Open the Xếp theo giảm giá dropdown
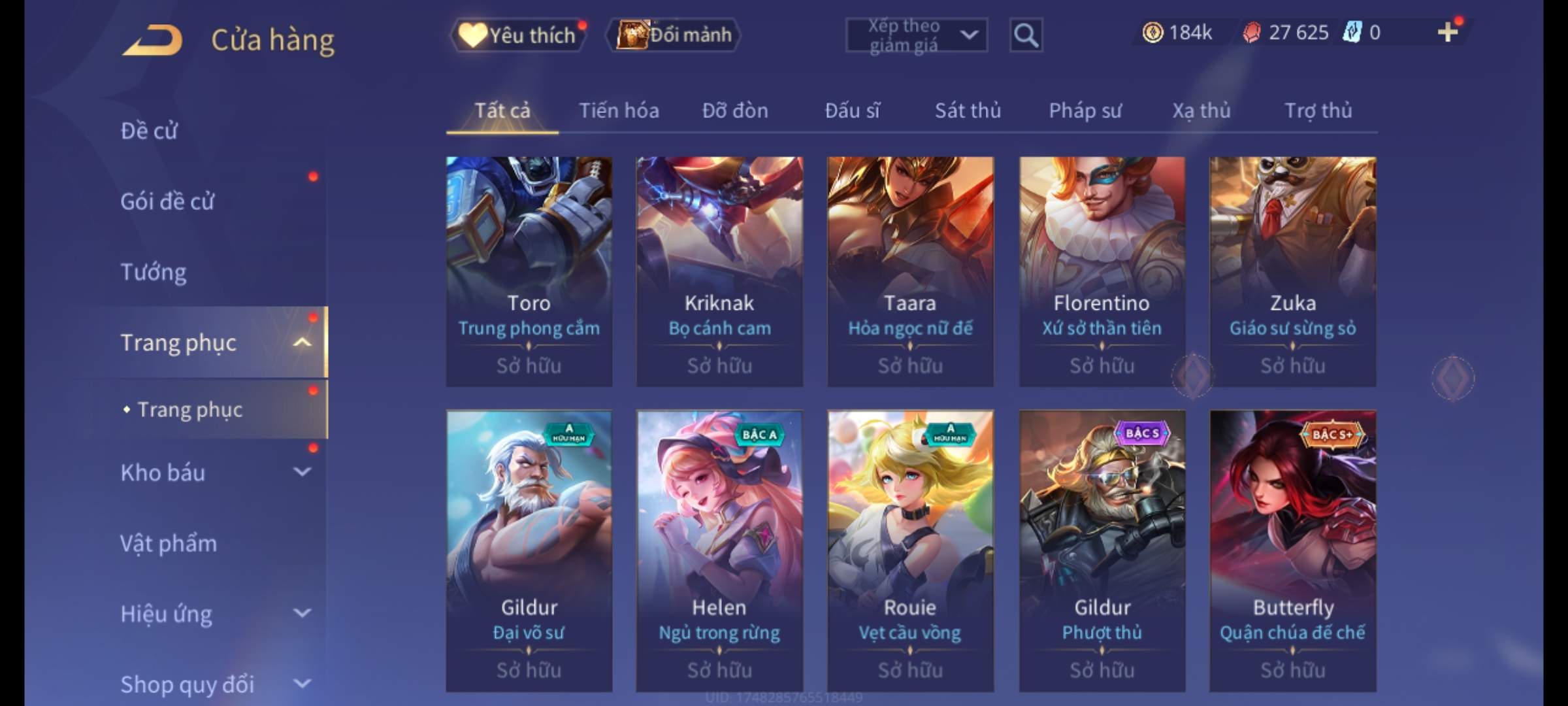The height and width of the screenshot is (706, 1568). 917,35
